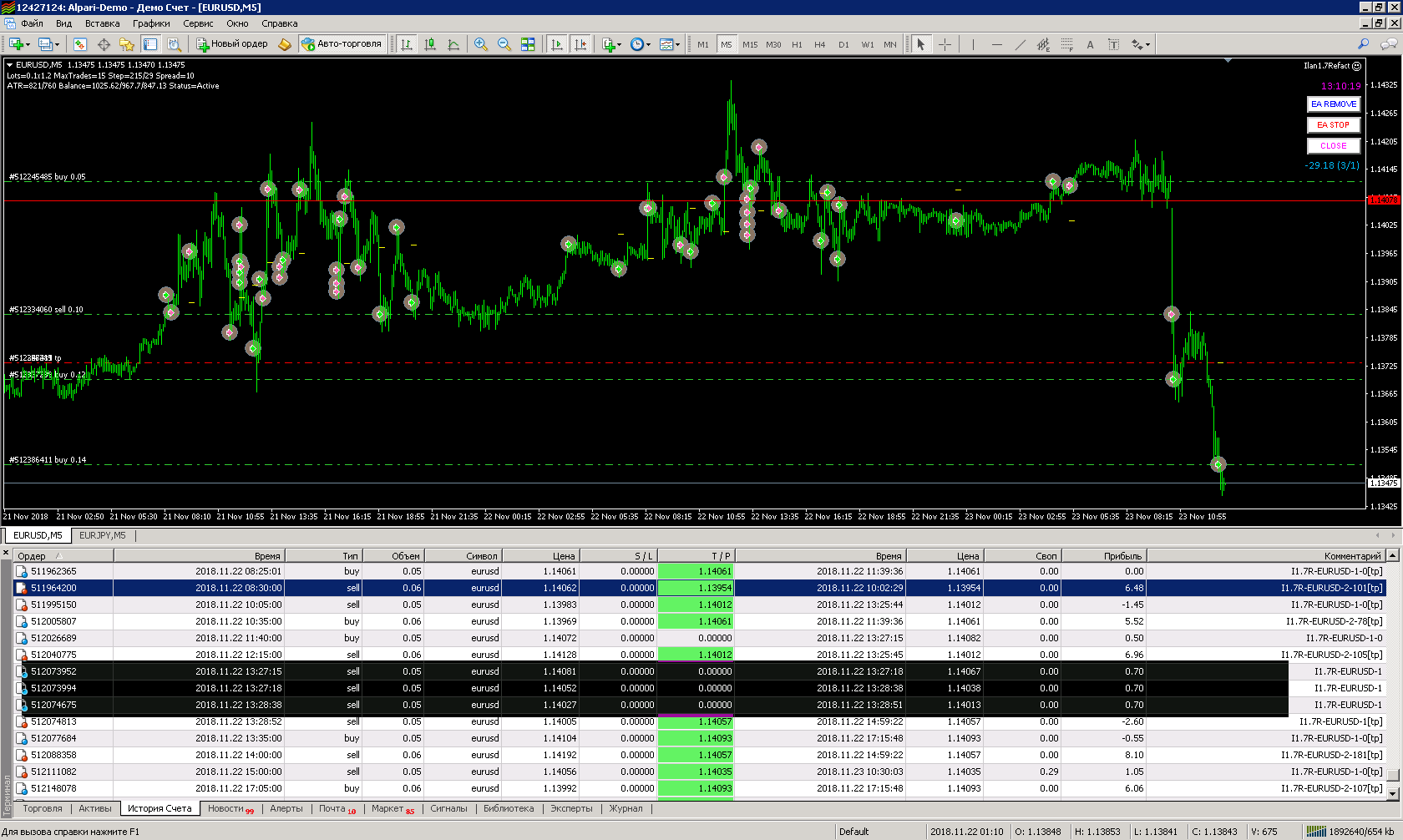The image size is (1403, 840).
Task: Draw a horizontal line tool
Action: [996, 44]
